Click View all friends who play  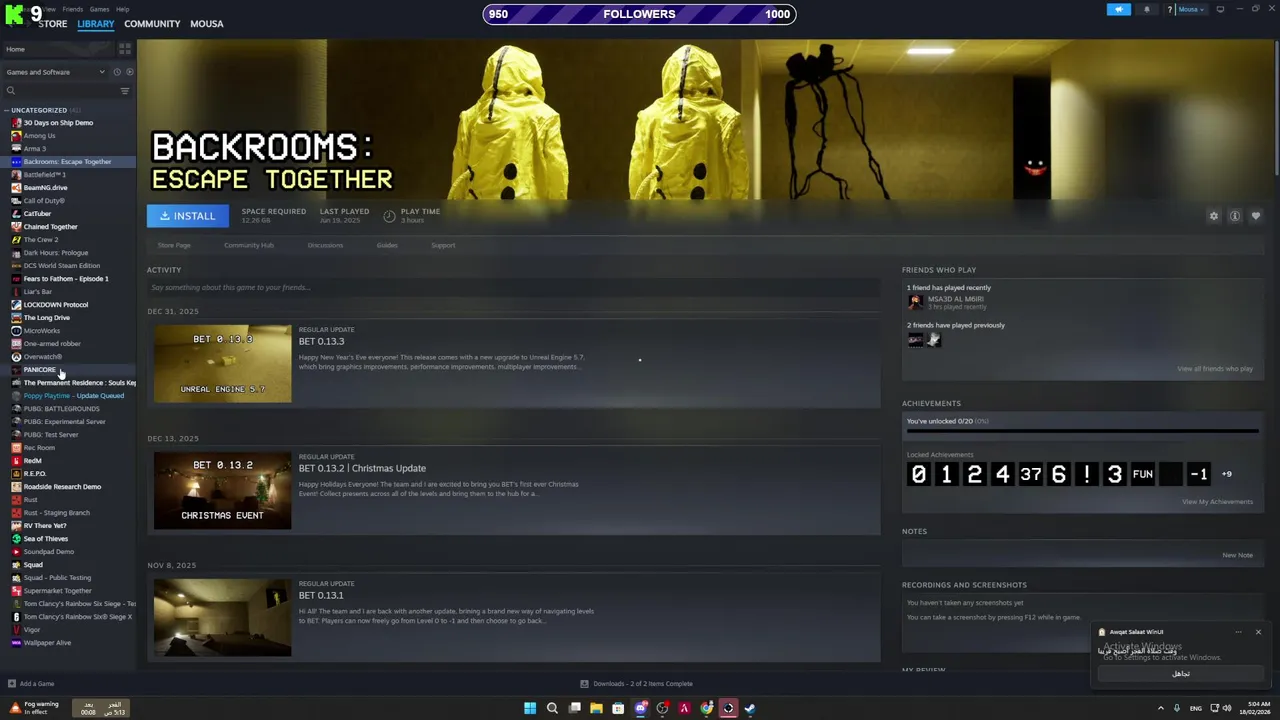click(x=1215, y=369)
